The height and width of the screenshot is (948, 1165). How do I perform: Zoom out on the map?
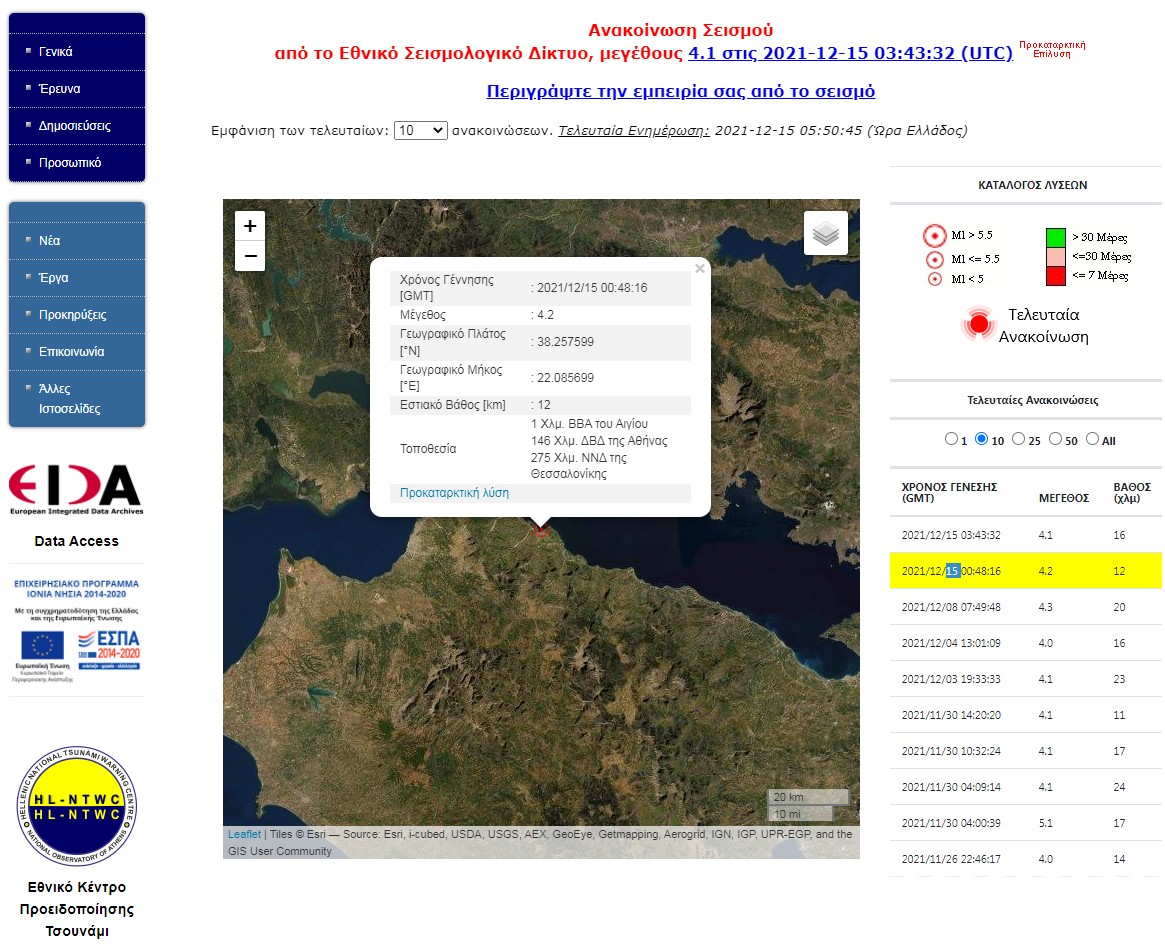tap(250, 256)
